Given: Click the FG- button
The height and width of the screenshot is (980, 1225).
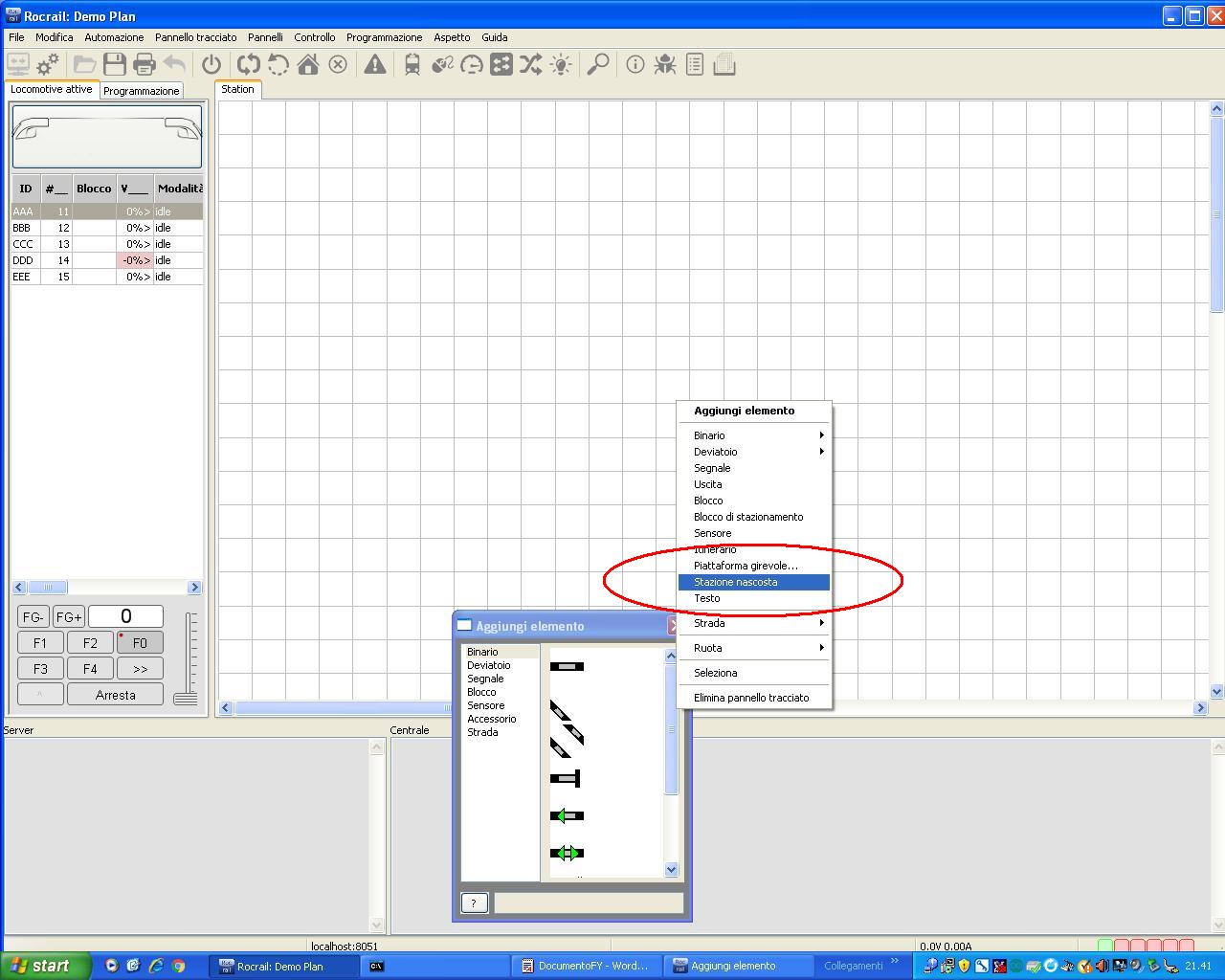Looking at the screenshot, I should coord(33,616).
